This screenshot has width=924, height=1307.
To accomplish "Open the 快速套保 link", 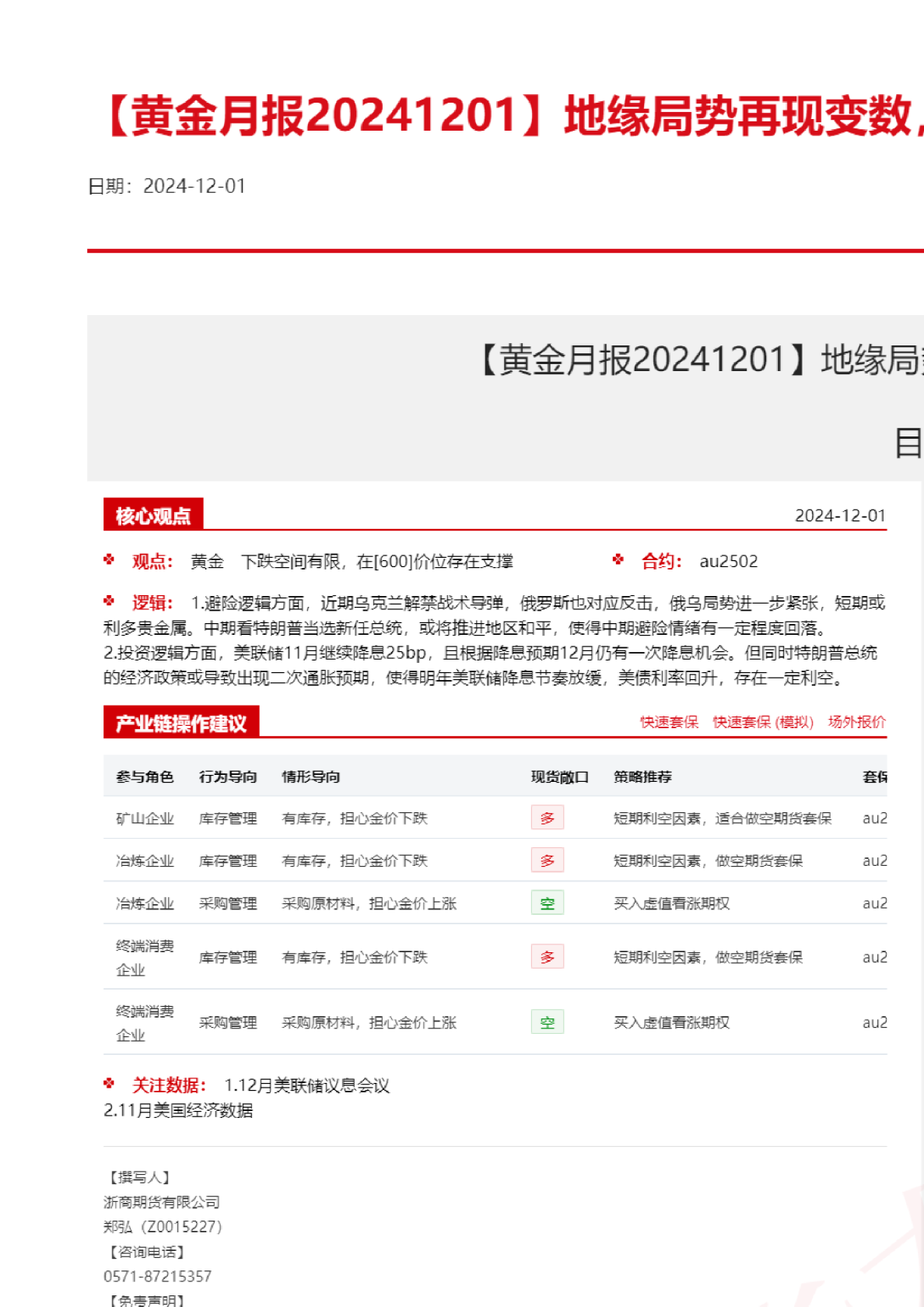I will pyautogui.click(x=669, y=722).
